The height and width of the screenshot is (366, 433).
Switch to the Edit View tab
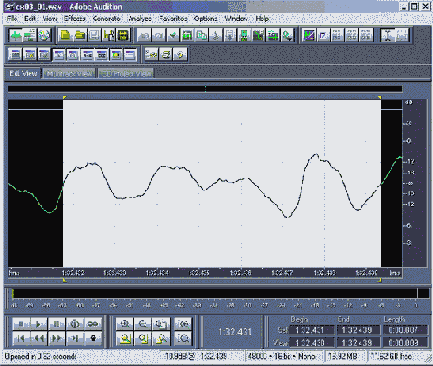pos(23,73)
